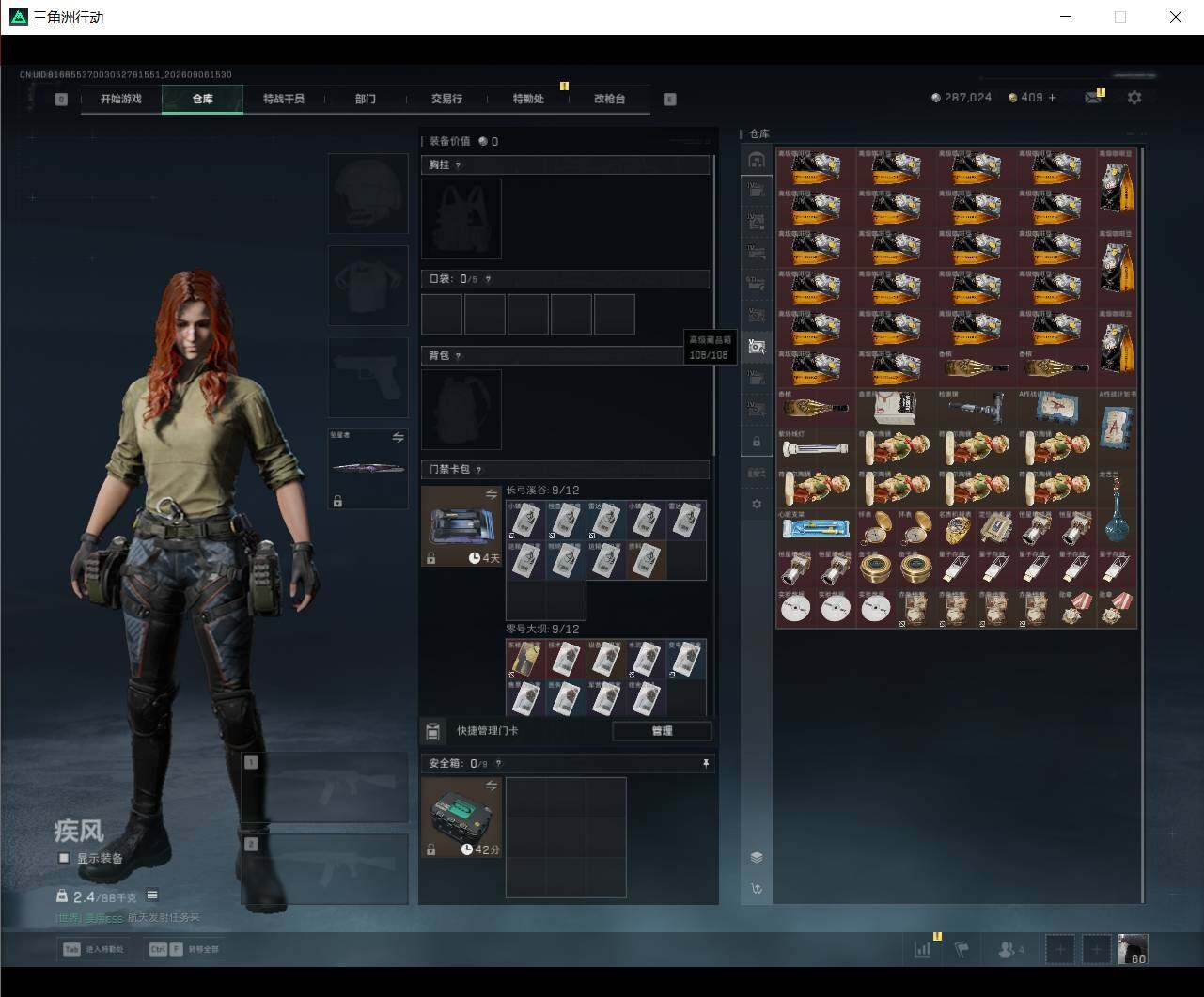Open the 开始游戏 tab

pyautogui.click(x=121, y=99)
